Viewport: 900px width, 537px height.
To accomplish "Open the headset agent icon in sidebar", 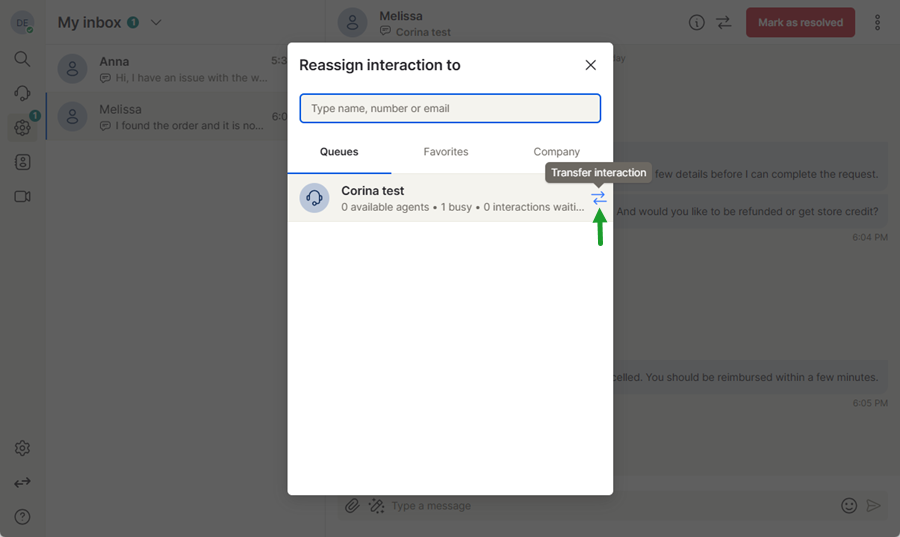I will (22, 93).
